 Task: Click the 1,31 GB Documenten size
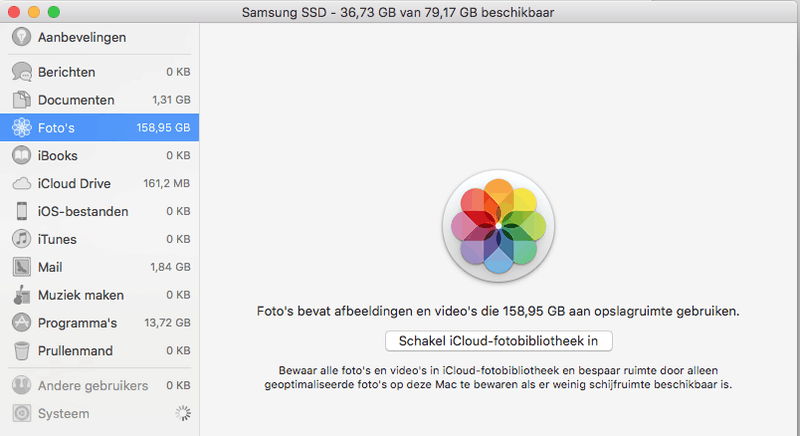[171, 100]
